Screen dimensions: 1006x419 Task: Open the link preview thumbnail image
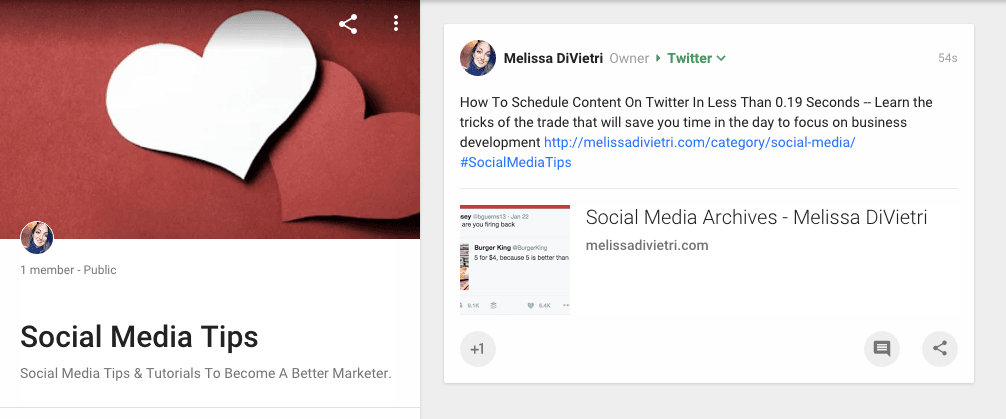coord(515,260)
